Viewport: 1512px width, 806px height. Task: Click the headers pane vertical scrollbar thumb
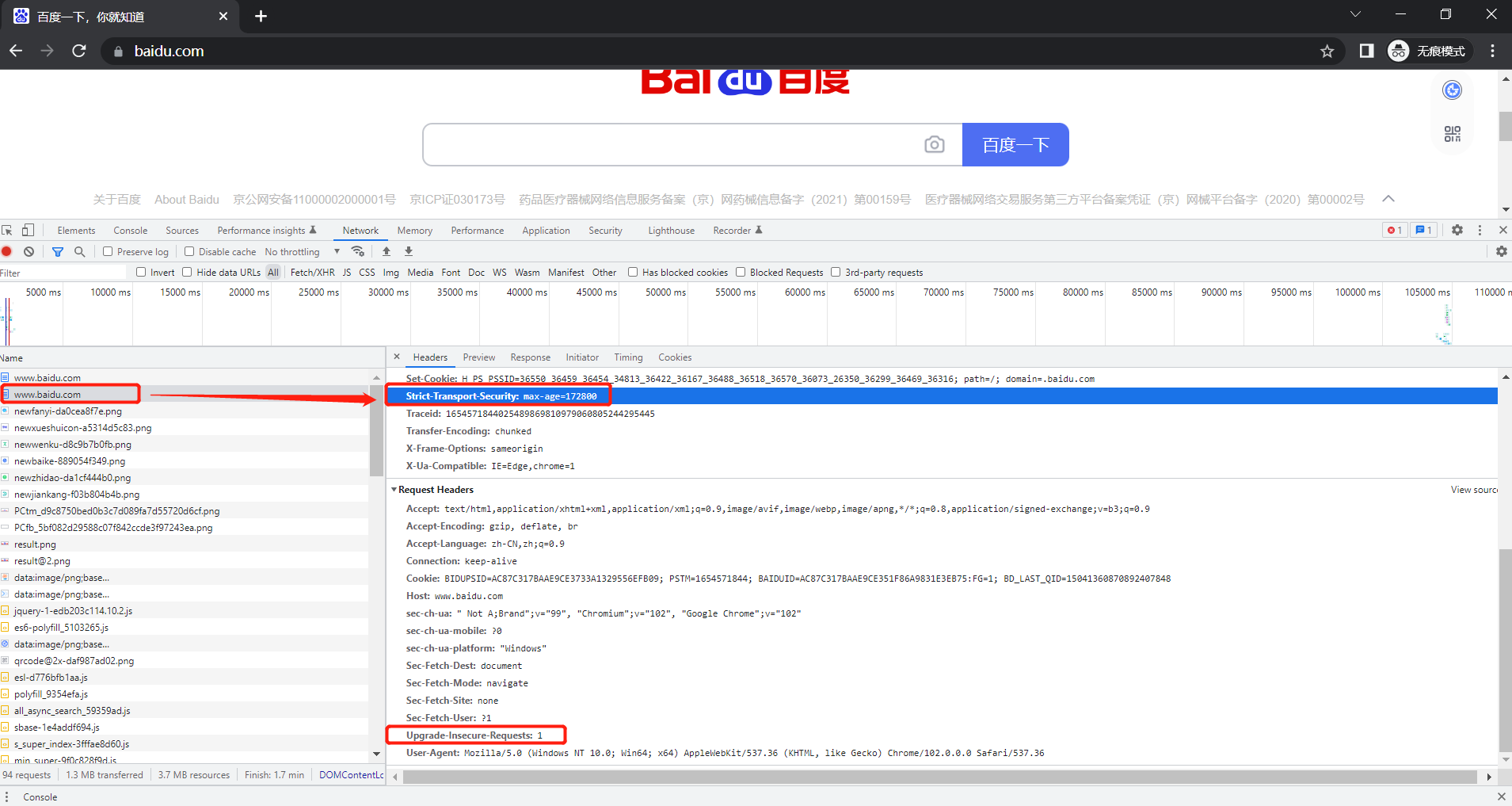[1505, 650]
